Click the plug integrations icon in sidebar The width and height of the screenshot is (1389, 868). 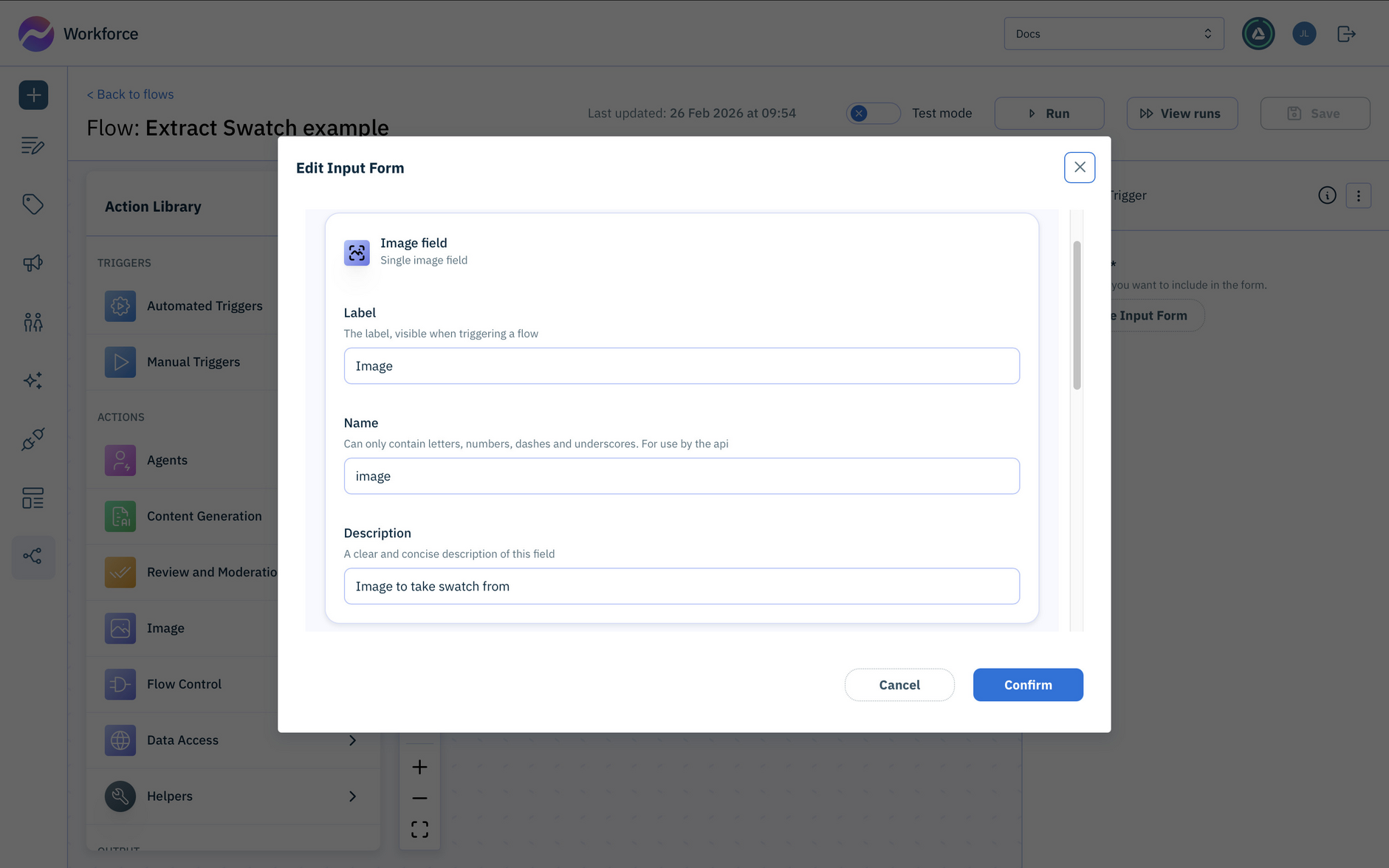(x=33, y=439)
